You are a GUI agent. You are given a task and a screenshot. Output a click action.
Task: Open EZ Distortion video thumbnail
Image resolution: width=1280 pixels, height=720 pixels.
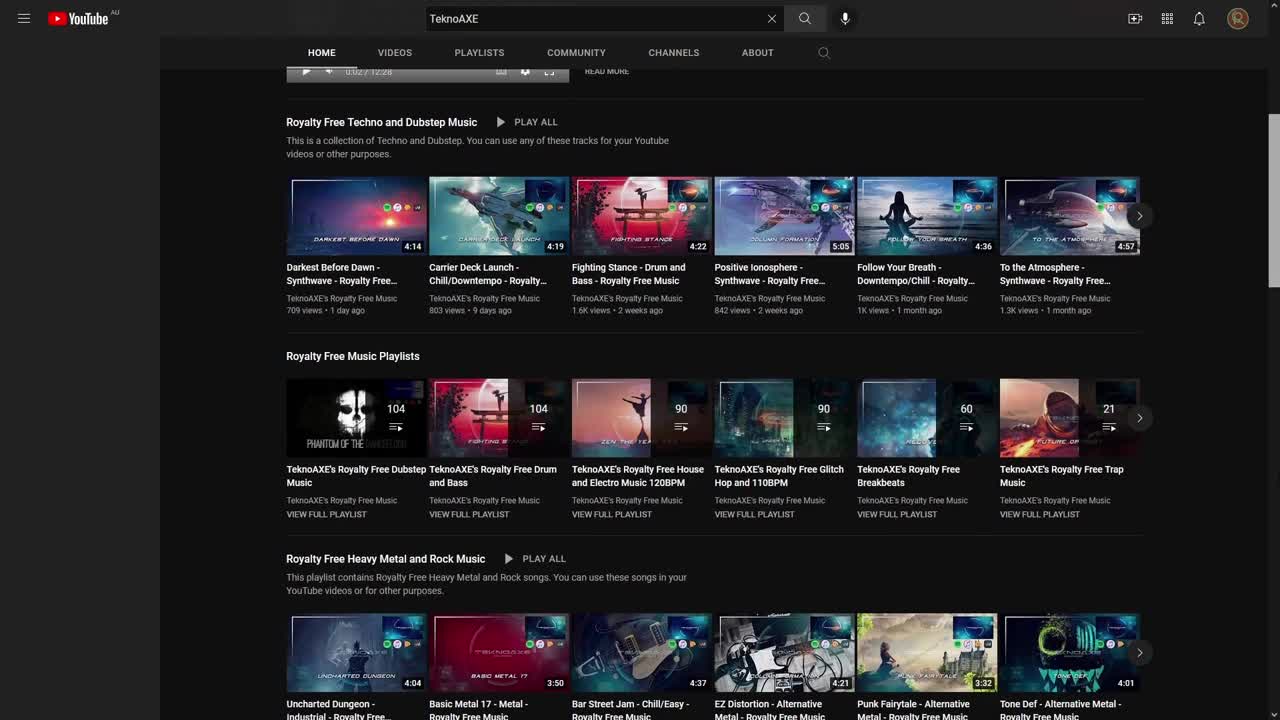pyautogui.click(x=784, y=652)
